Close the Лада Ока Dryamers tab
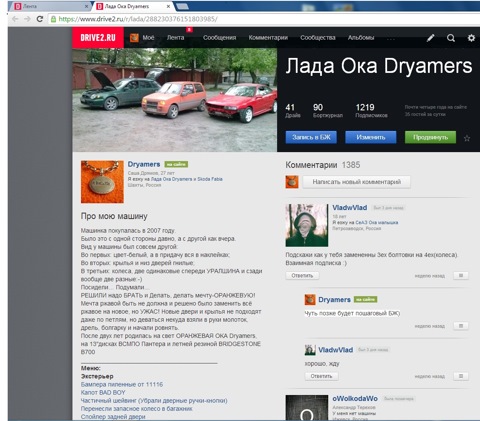 pyautogui.click(x=168, y=6)
